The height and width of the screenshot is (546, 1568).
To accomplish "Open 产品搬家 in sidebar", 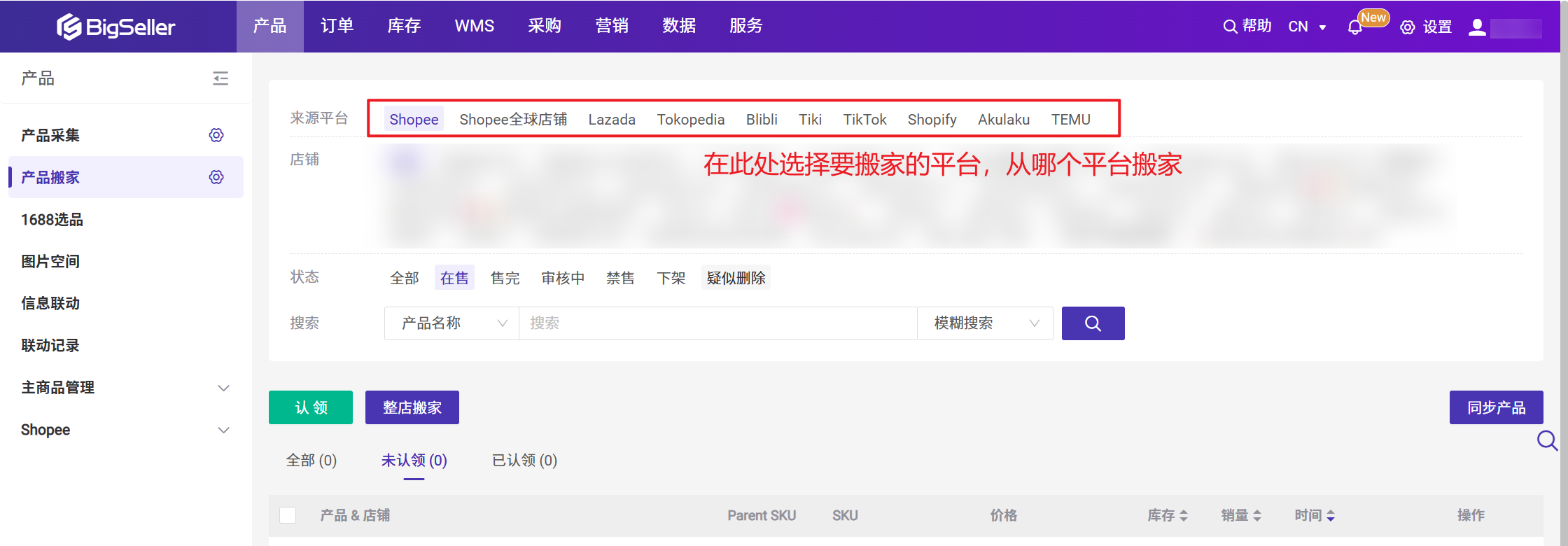I will click(50, 177).
